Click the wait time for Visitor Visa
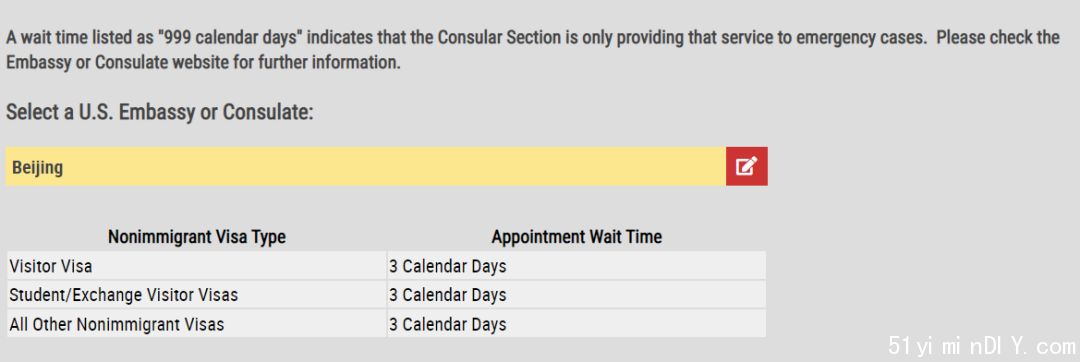 point(448,266)
